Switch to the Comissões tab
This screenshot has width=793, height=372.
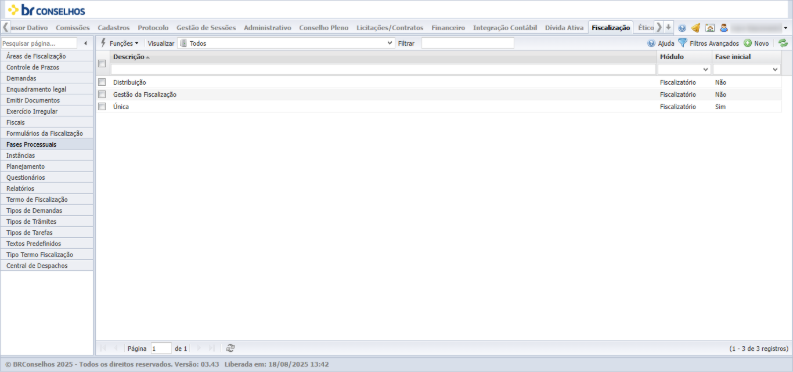click(72, 28)
